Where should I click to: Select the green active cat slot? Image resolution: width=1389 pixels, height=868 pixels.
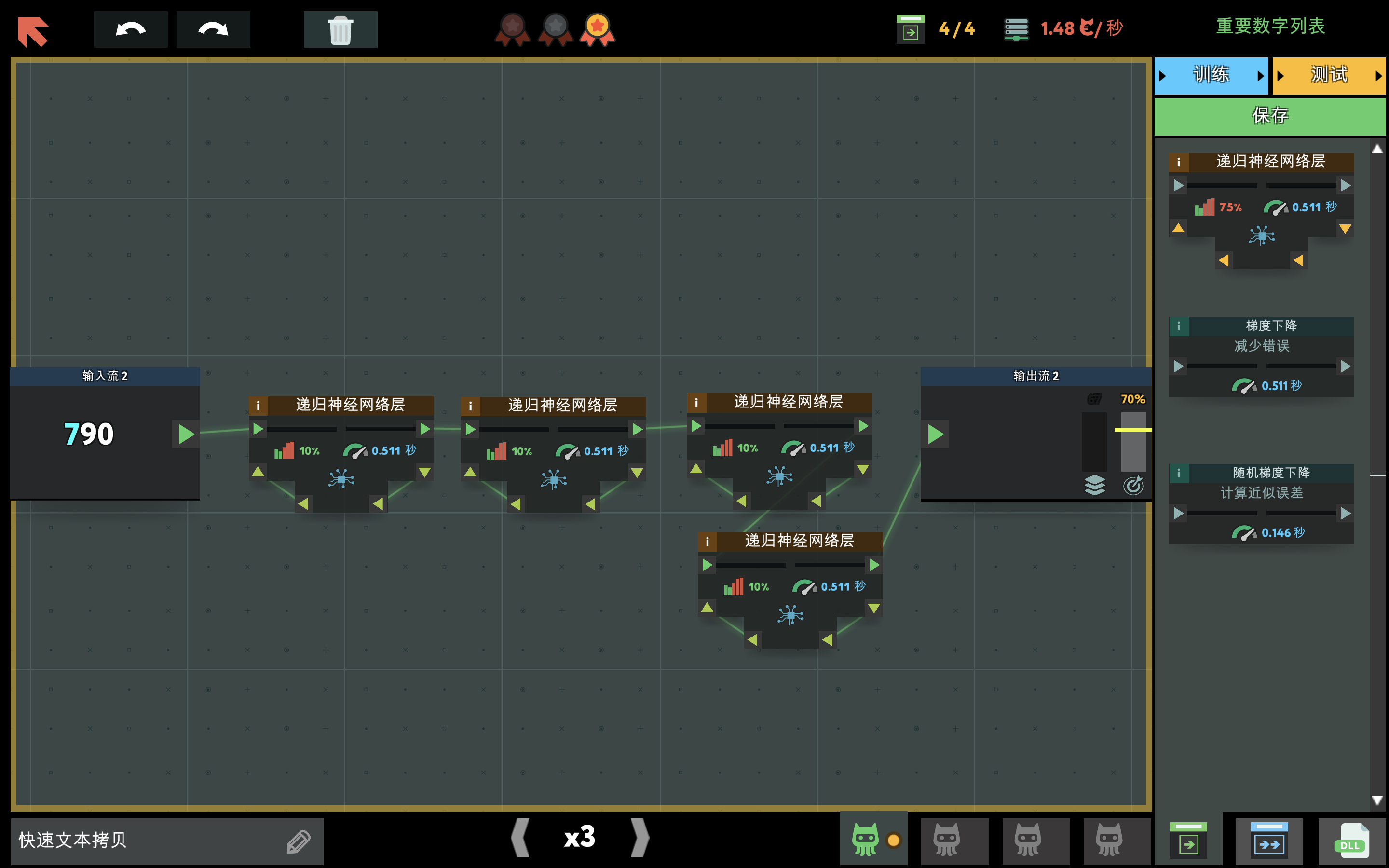(866, 840)
